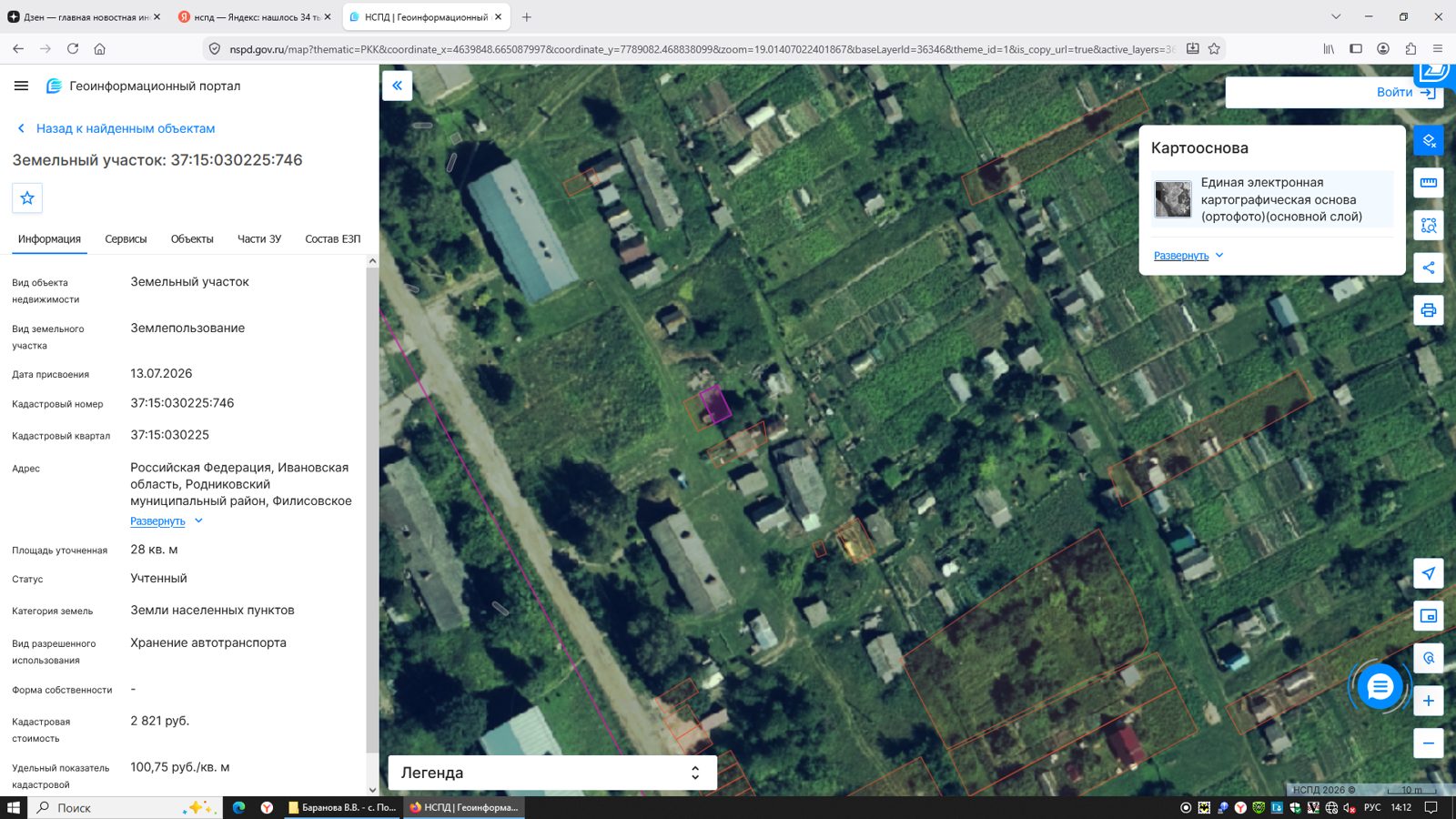Screen dimensions: 1456x819
Task: Add land plot to favorites star
Action: (x=27, y=197)
